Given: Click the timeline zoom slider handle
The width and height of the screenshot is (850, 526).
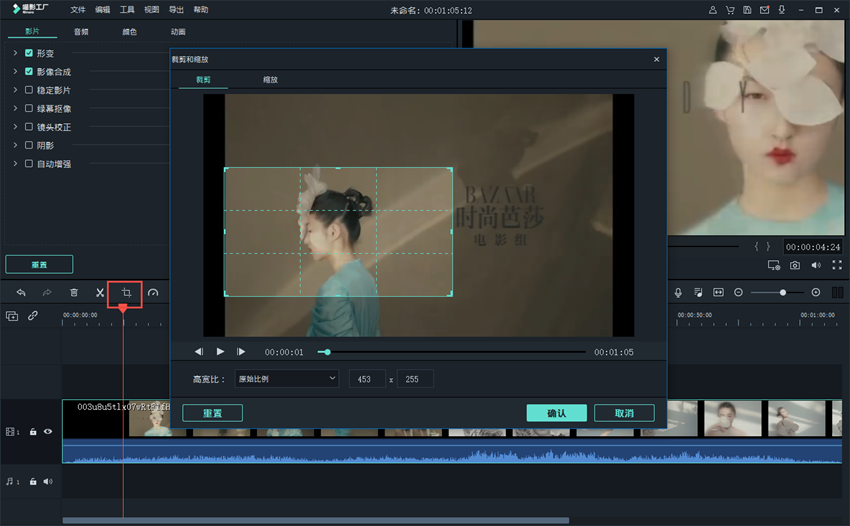Looking at the screenshot, I should coord(783,292).
